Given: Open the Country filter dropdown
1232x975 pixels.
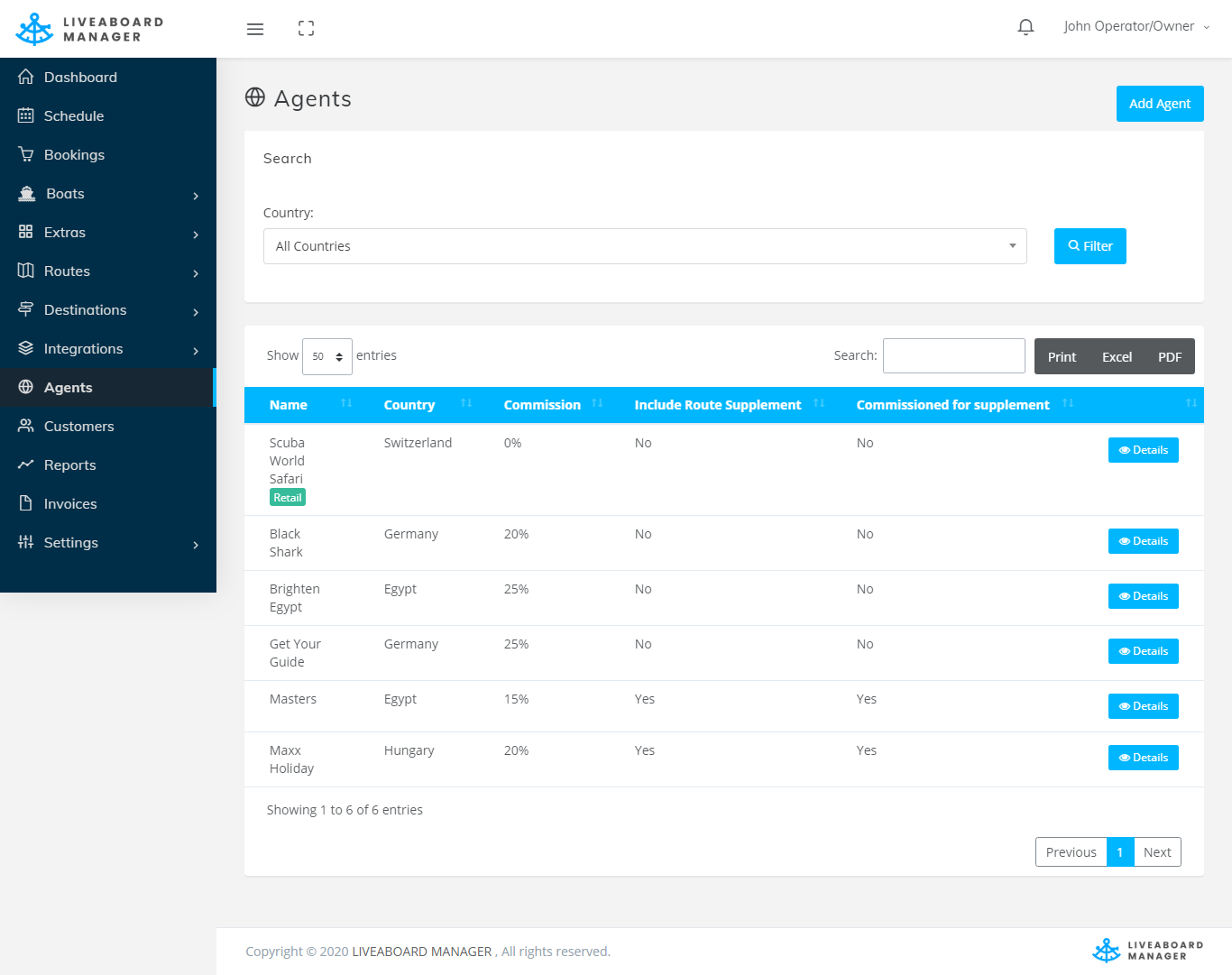Looking at the screenshot, I should pos(644,246).
